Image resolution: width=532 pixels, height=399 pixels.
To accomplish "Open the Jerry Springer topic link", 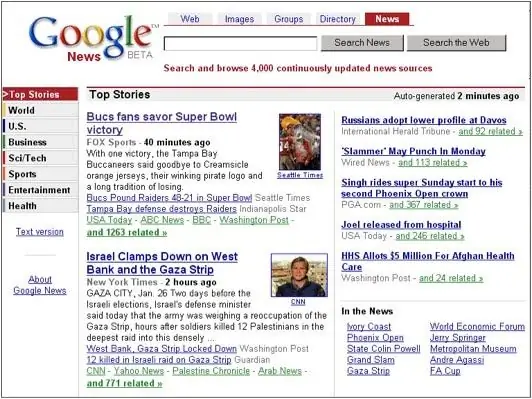I will coord(458,338).
